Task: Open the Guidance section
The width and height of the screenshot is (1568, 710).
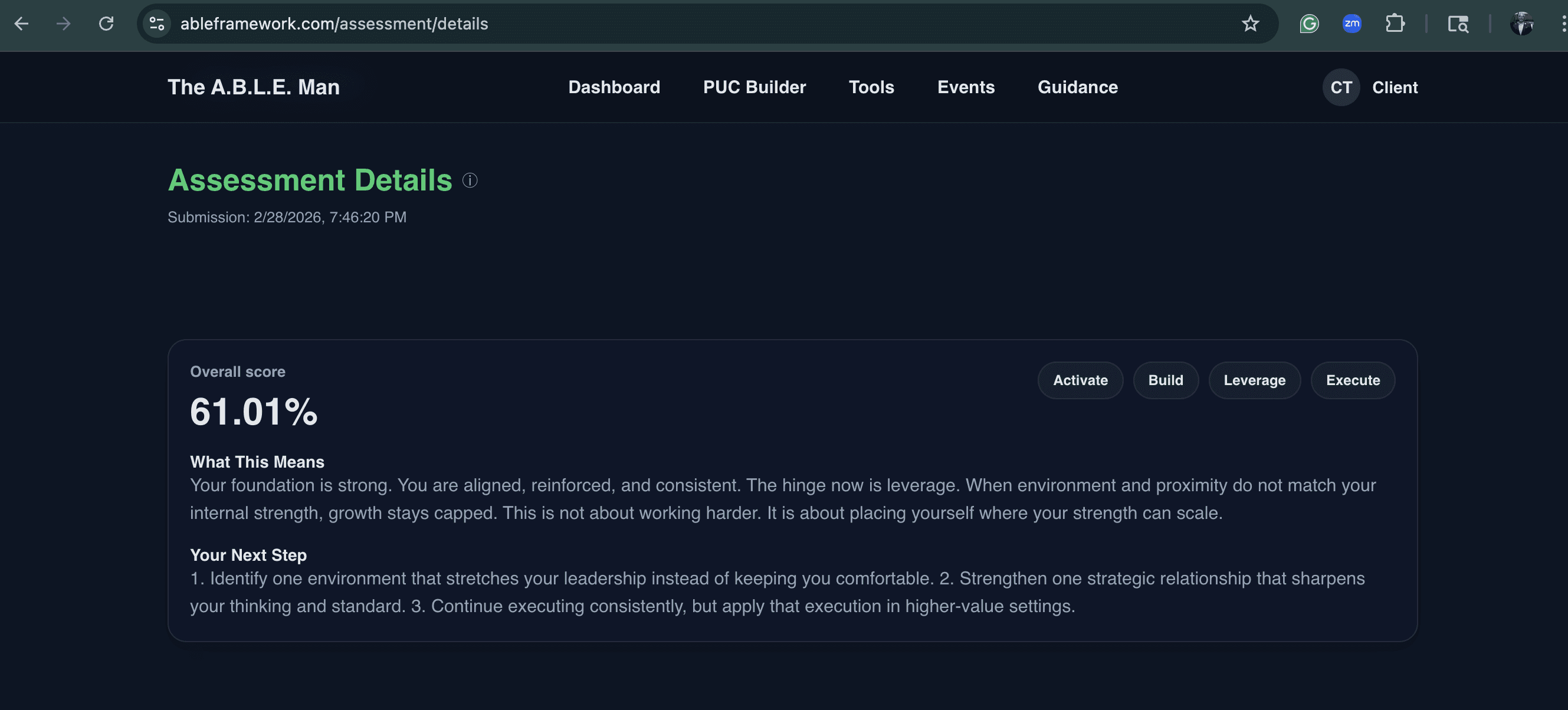Action: (x=1077, y=87)
